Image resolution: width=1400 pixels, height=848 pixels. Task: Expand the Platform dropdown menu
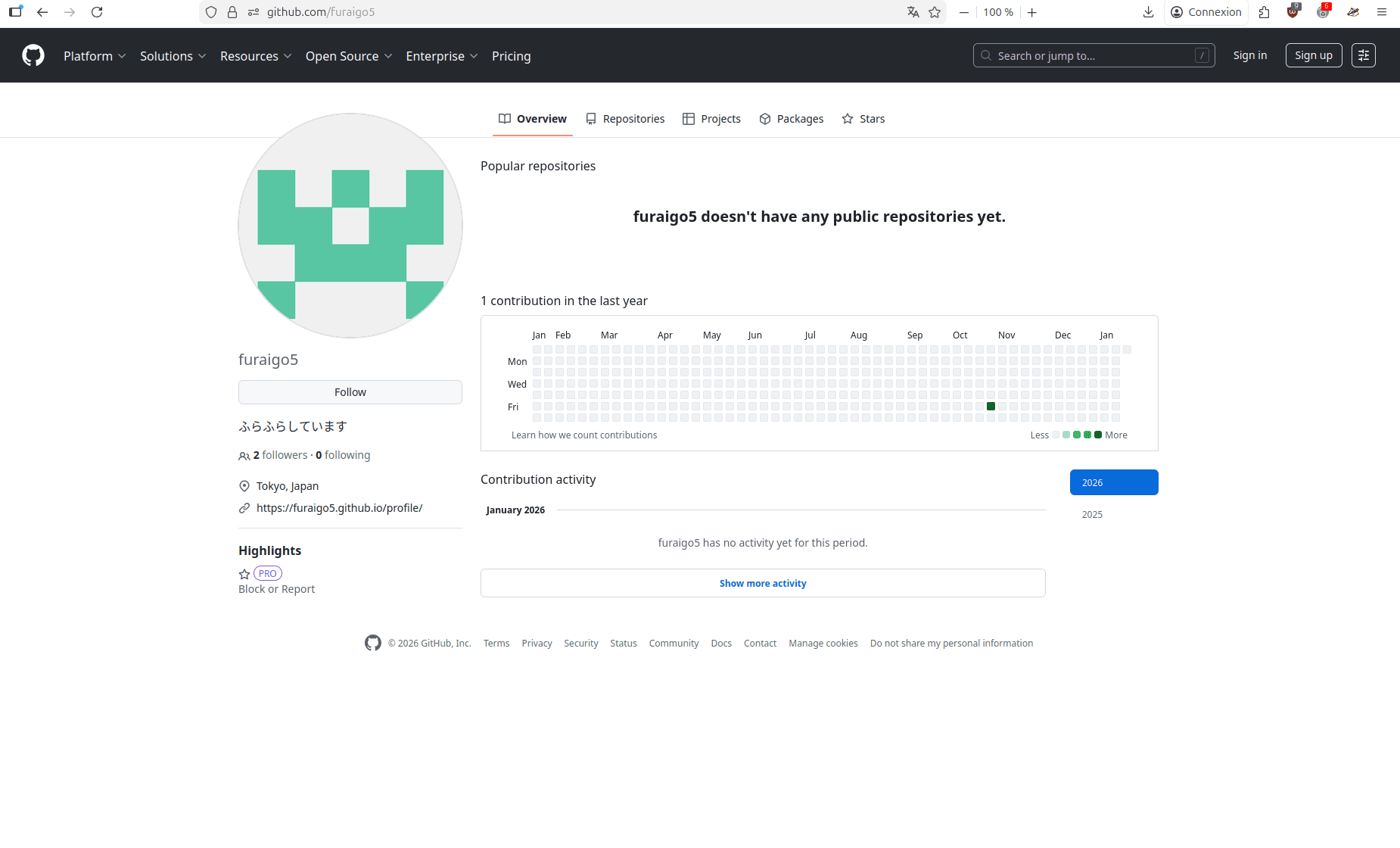(x=95, y=56)
